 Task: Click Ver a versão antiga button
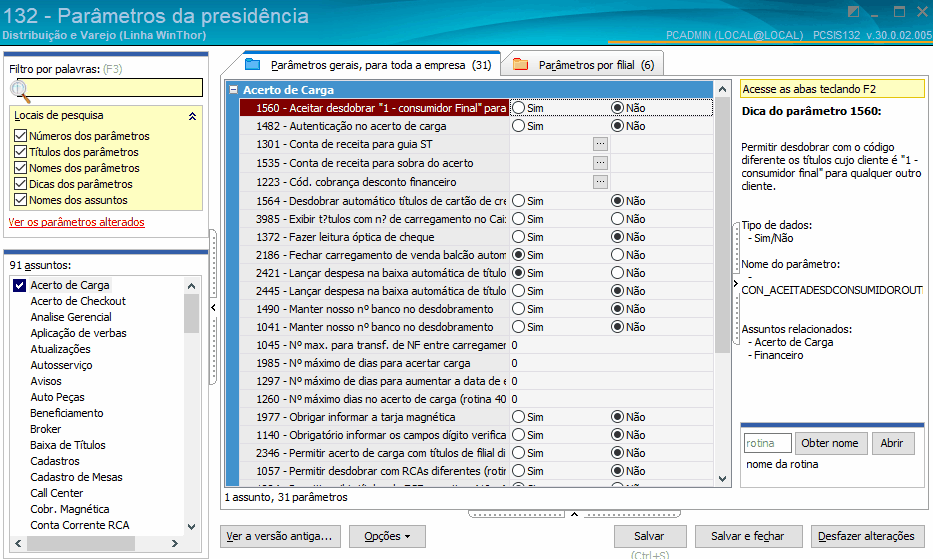[x=280, y=536]
